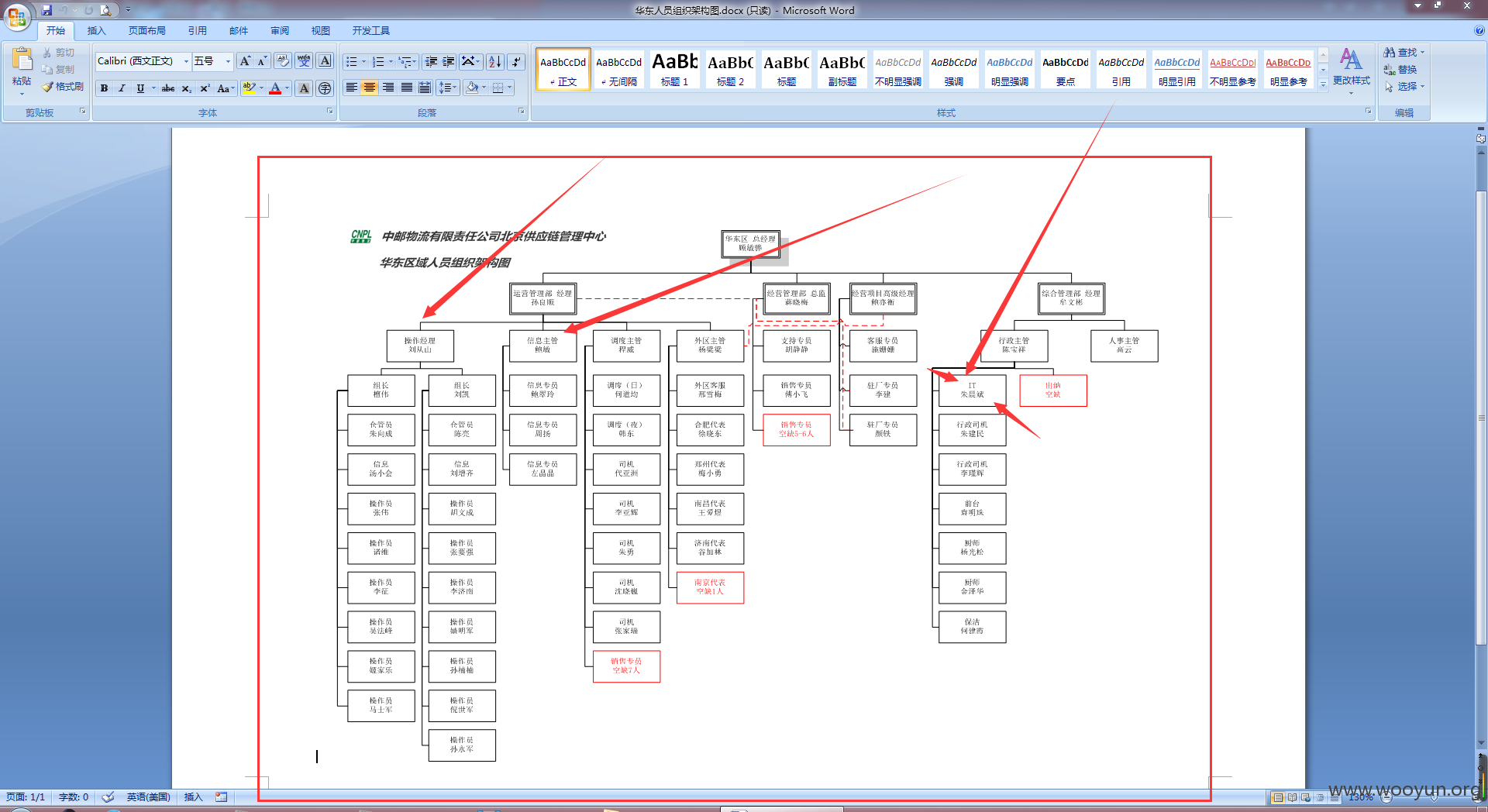The image size is (1488, 812).
Task: Click 复制 (Copy) button
Action: click(x=59, y=70)
